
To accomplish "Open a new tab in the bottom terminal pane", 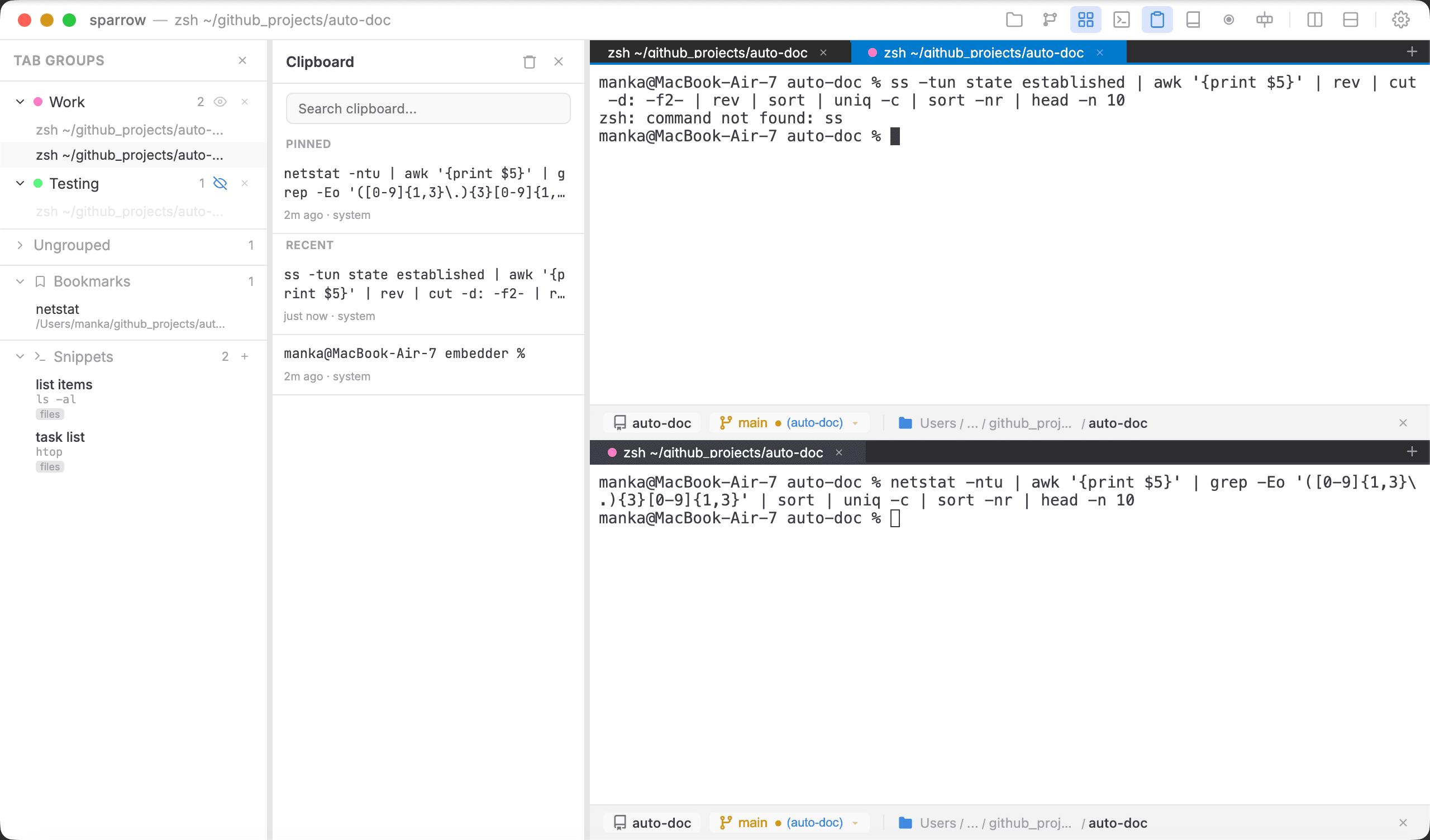I will coord(1412,452).
